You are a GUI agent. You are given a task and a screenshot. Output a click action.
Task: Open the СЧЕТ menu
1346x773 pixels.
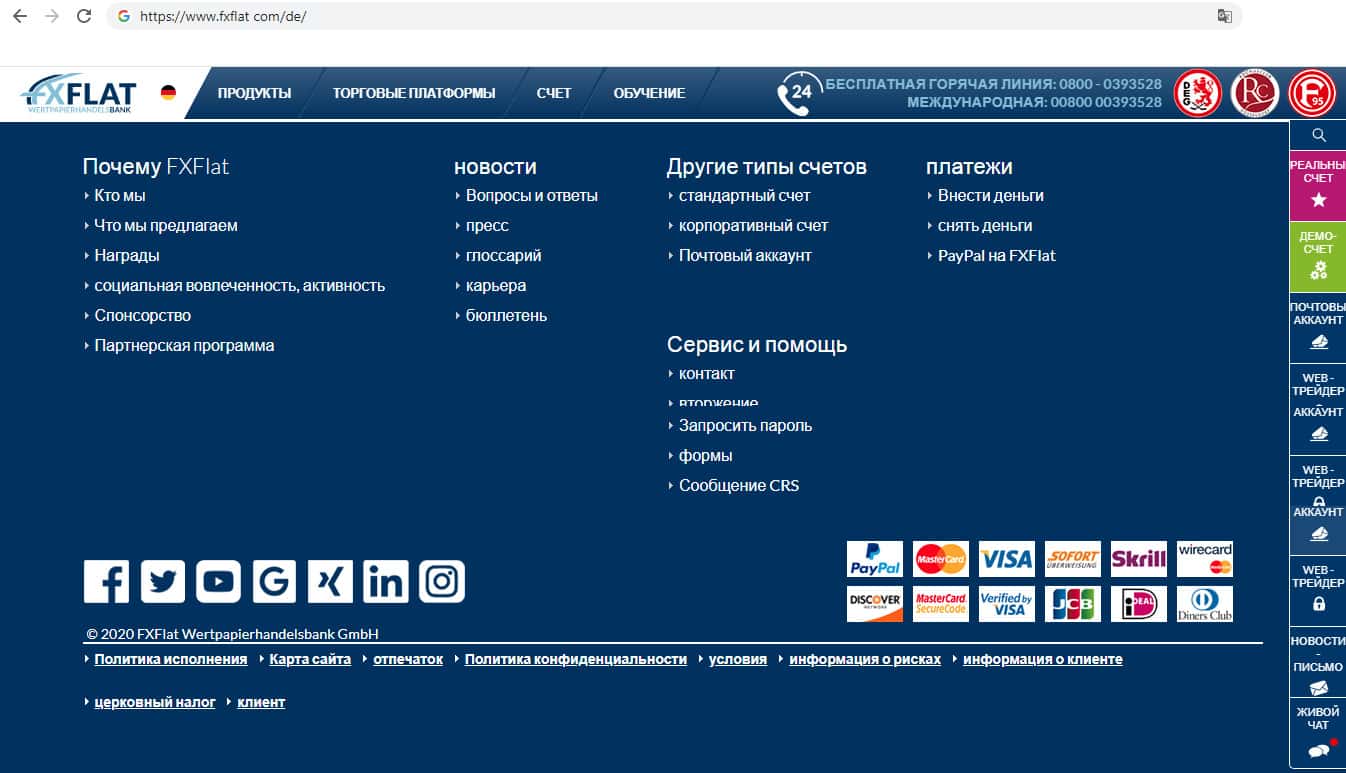tap(554, 93)
